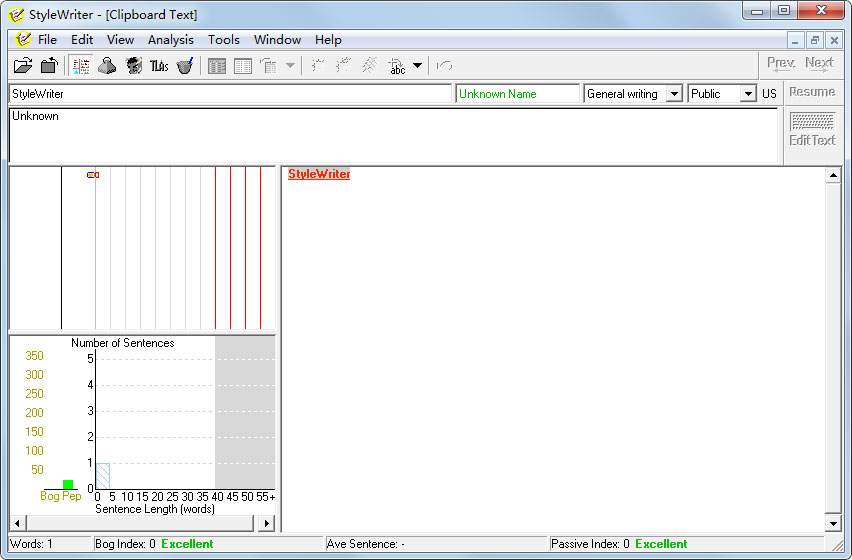Viewport: 852px width, 560px height.
Task: Click the load clipboard text icon
Action: point(48,65)
